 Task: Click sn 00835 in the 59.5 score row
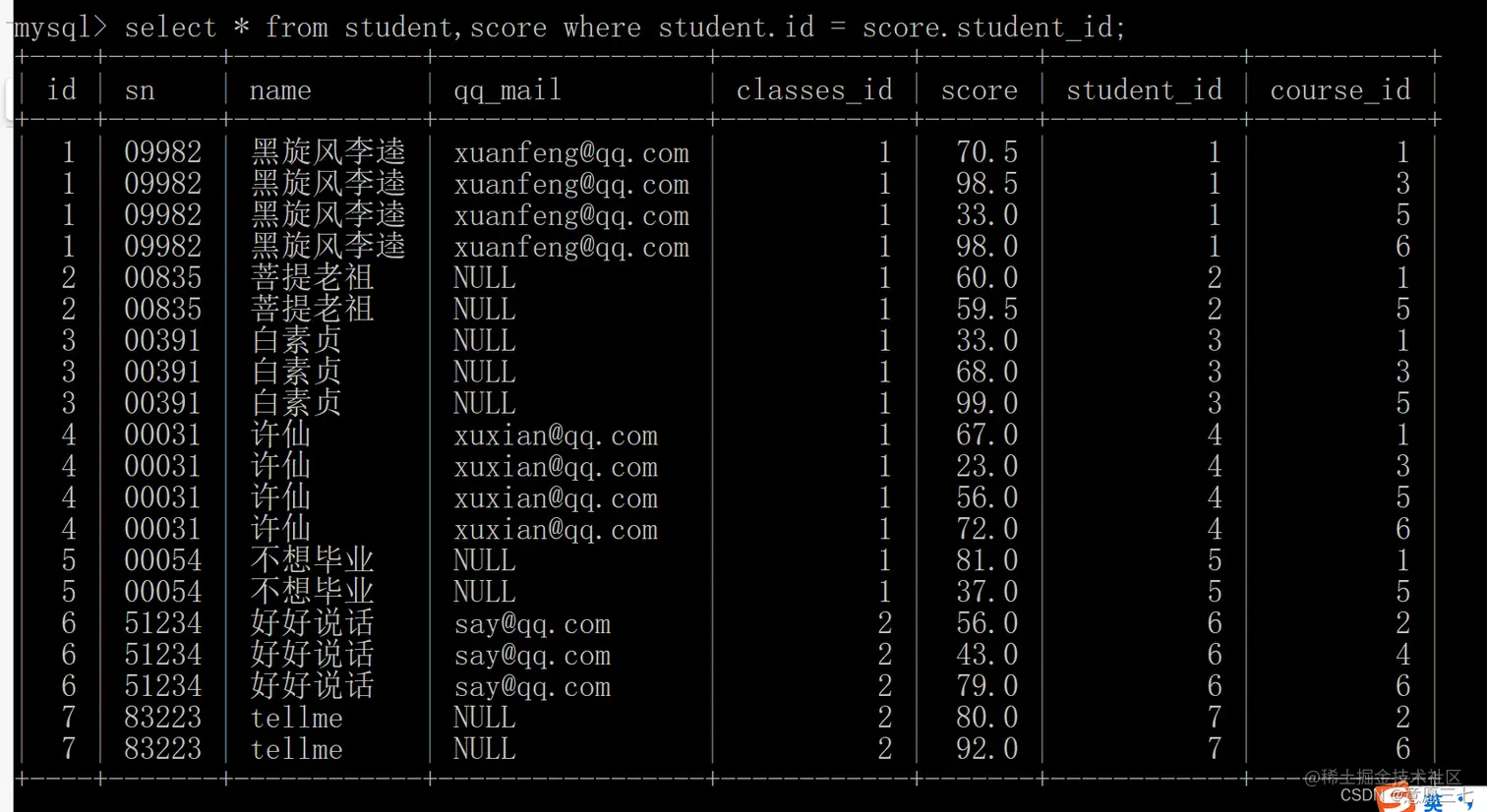click(162, 310)
